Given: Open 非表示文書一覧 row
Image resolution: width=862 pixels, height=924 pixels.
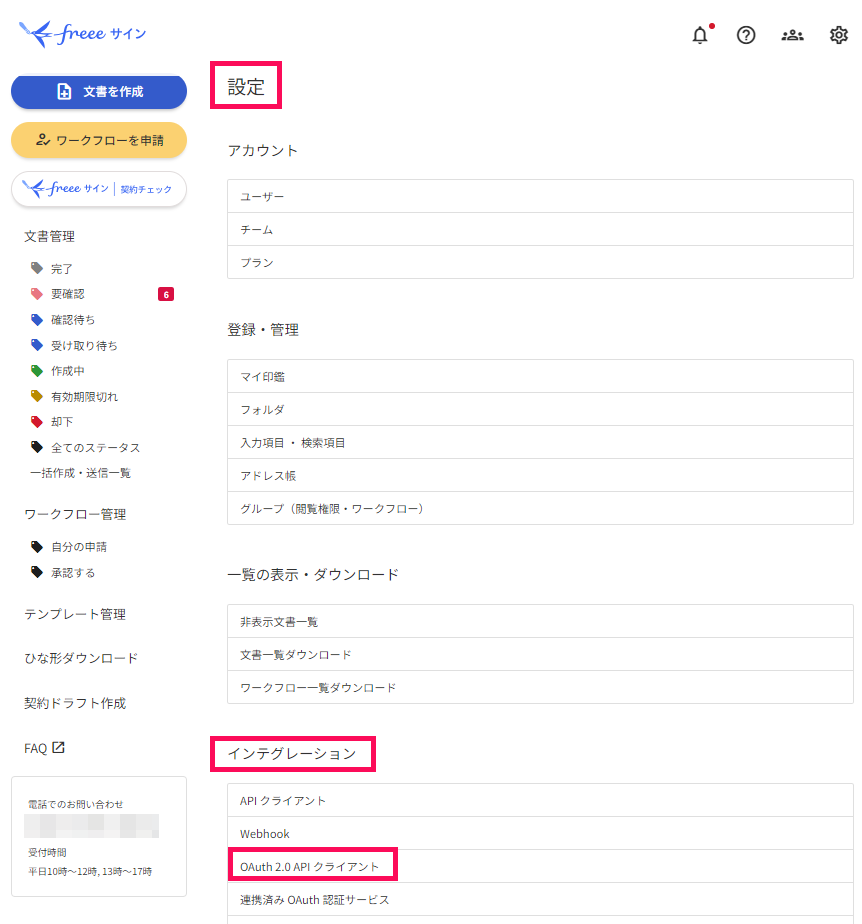Looking at the screenshot, I should [540, 621].
